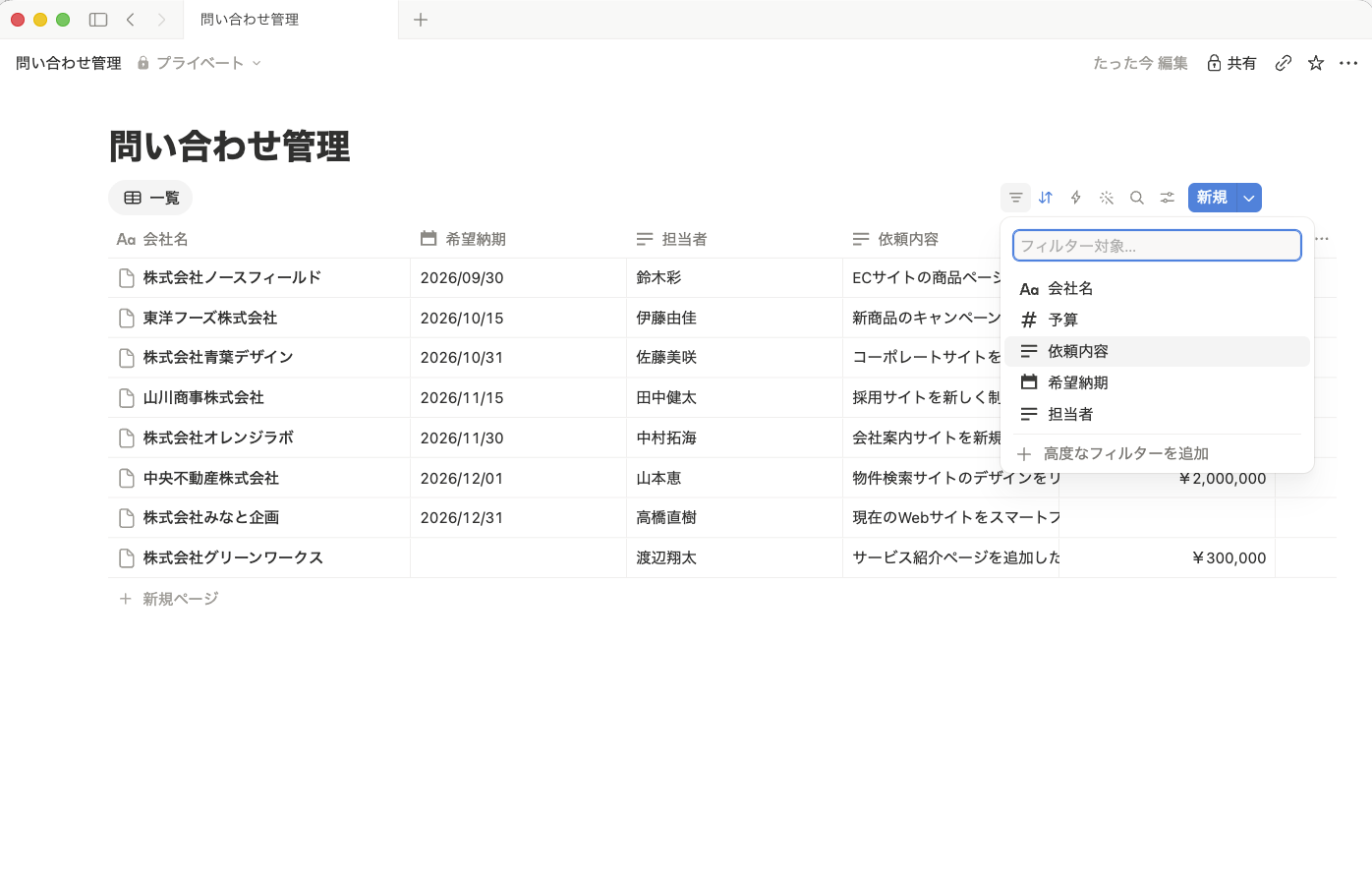Click the たった今 編集 edit history text
The width and height of the screenshot is (1372, 877).
[1140, 63]
